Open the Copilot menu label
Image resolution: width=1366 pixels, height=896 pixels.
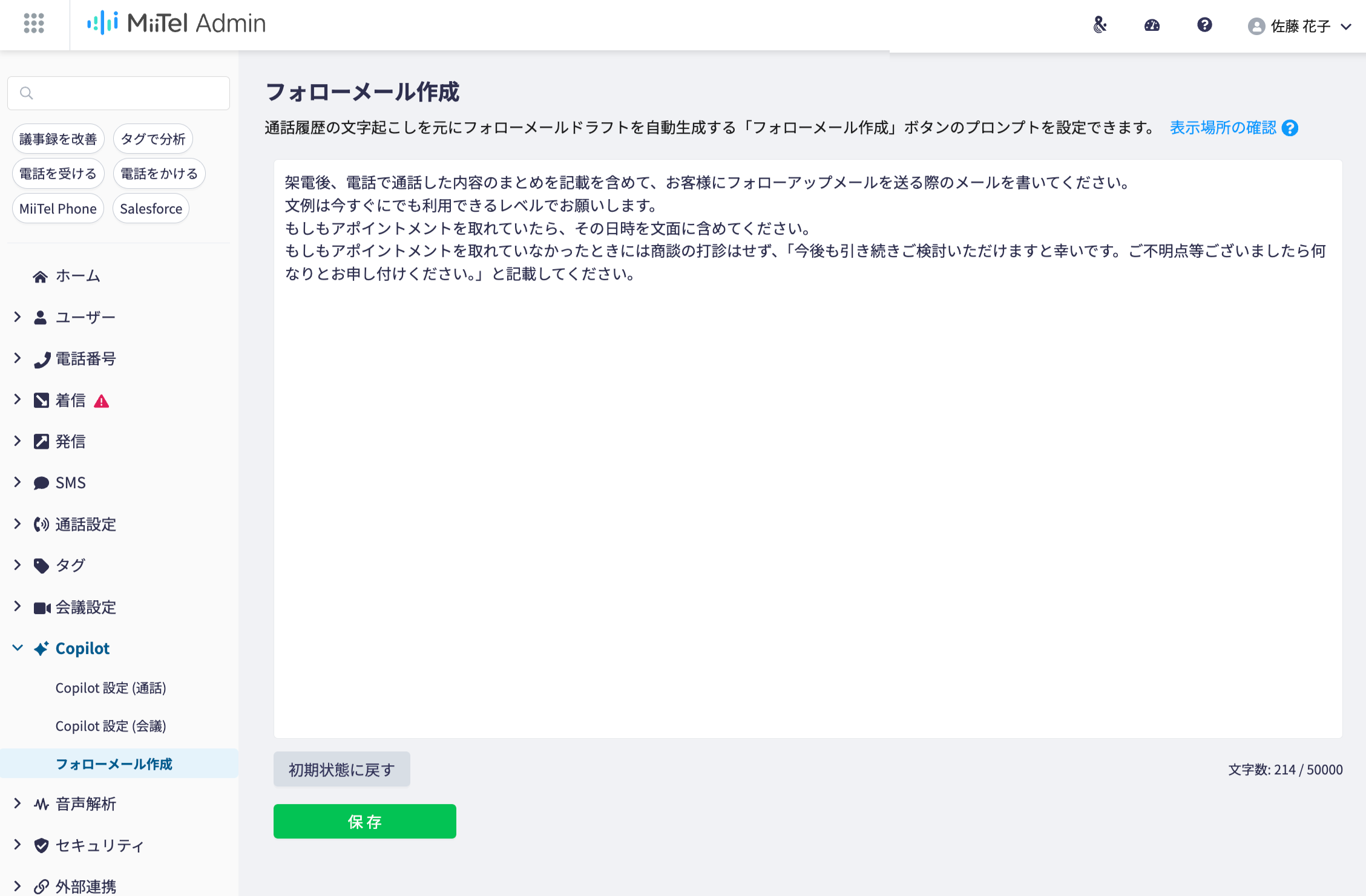click(82, 649)
